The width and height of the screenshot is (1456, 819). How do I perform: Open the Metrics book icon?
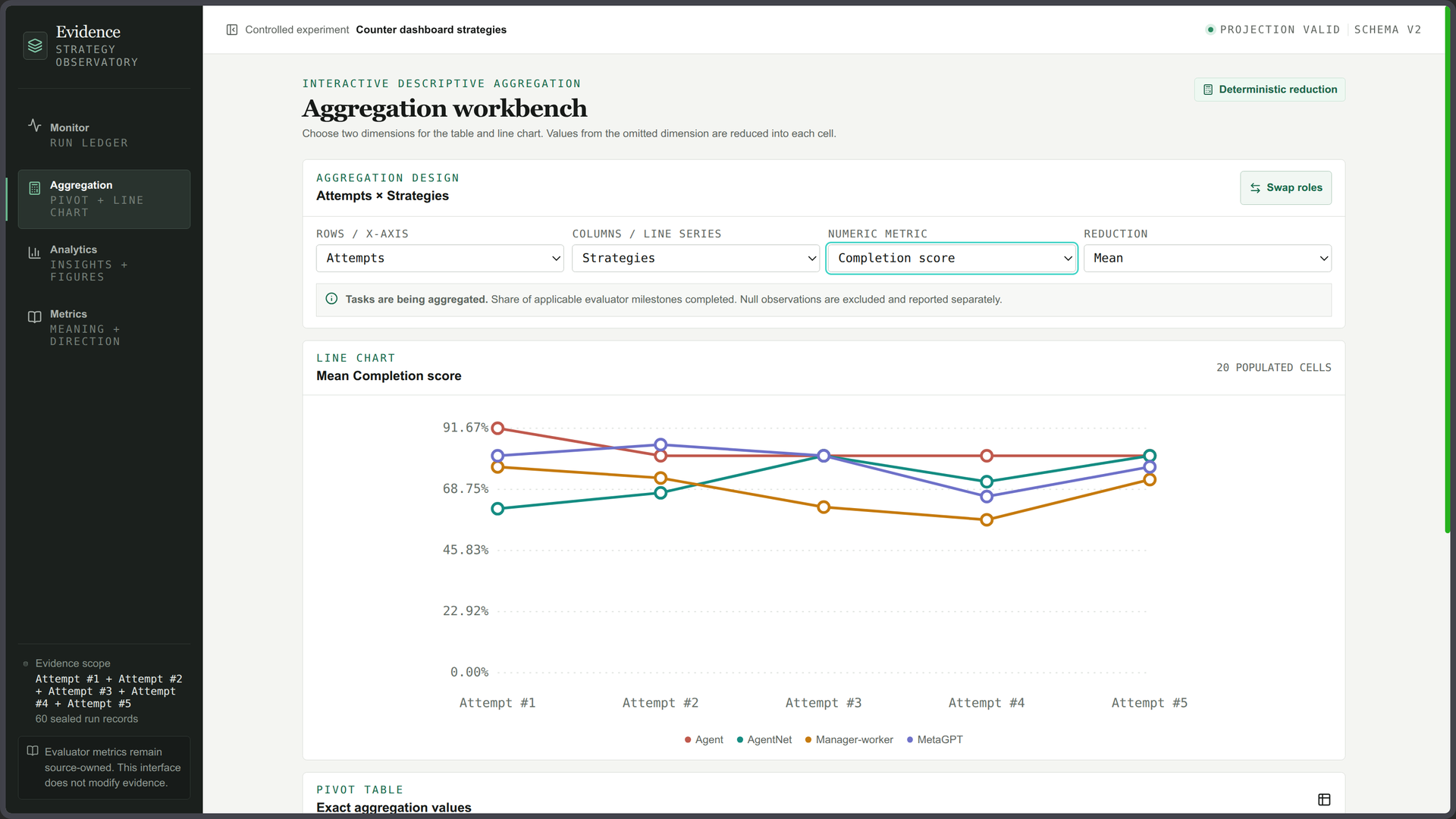tap(34, 317)
